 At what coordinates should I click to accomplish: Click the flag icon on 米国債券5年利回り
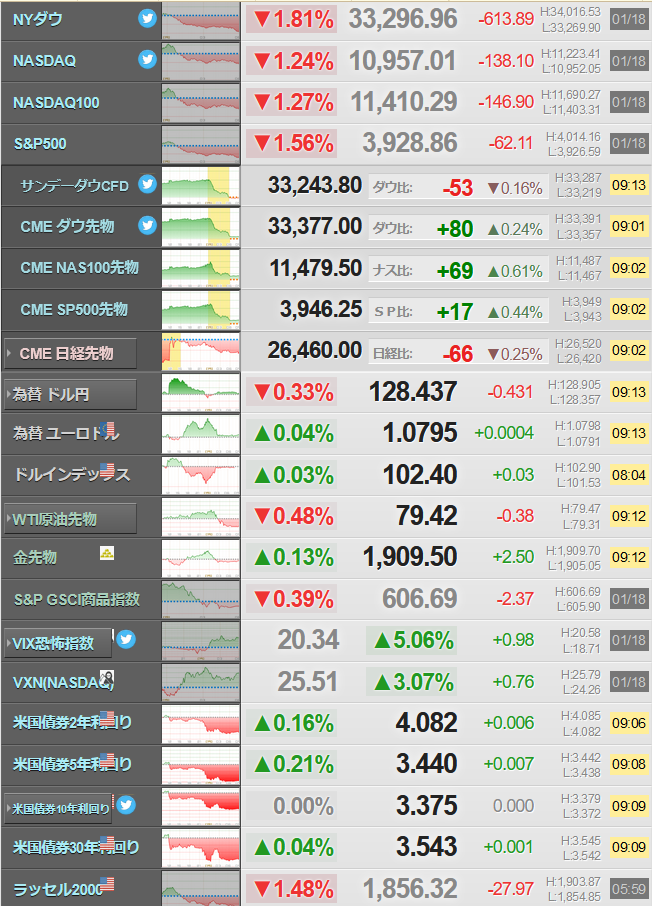108,759
